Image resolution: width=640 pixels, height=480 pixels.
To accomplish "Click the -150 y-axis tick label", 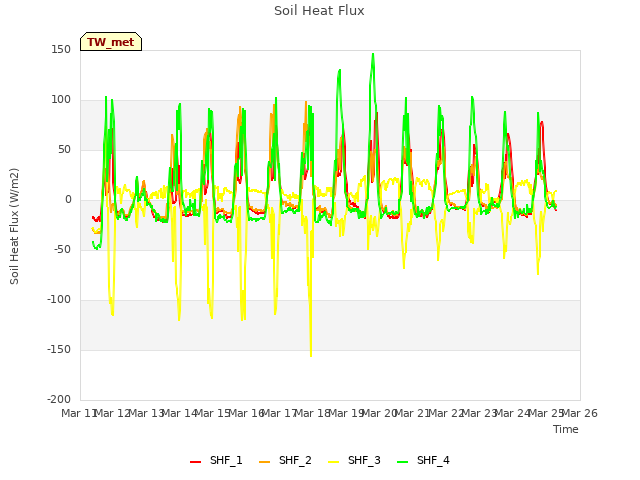I will point(59,349).
